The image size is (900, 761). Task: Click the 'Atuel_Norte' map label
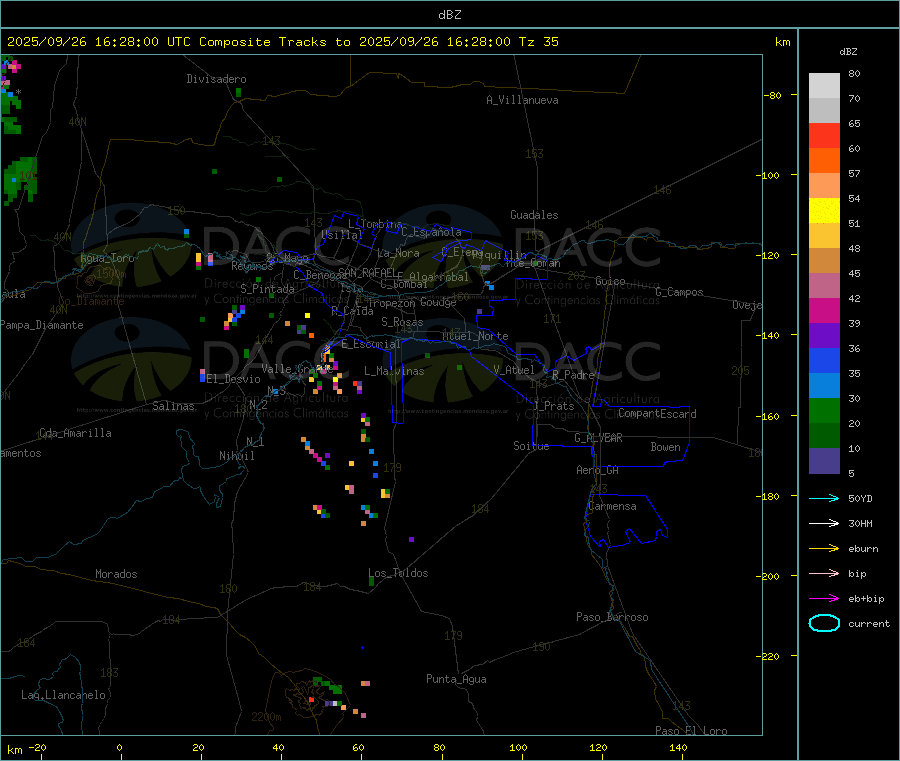coord(475,336)
